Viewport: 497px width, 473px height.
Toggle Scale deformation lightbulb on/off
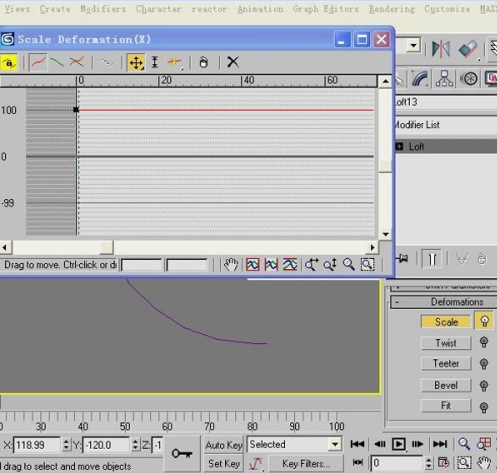[x=484, y=321]
